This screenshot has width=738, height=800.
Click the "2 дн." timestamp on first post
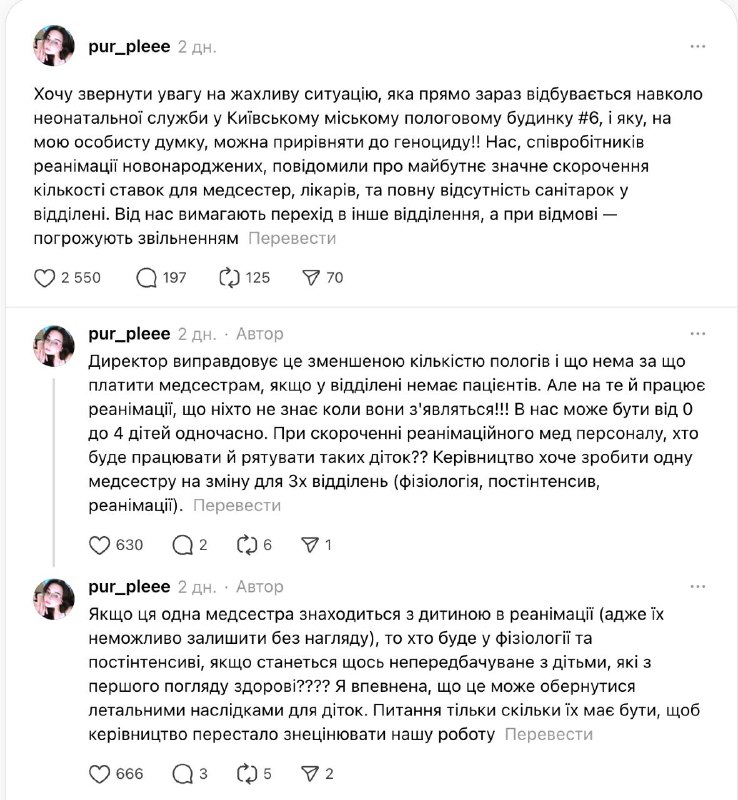(x=197, y=47)
